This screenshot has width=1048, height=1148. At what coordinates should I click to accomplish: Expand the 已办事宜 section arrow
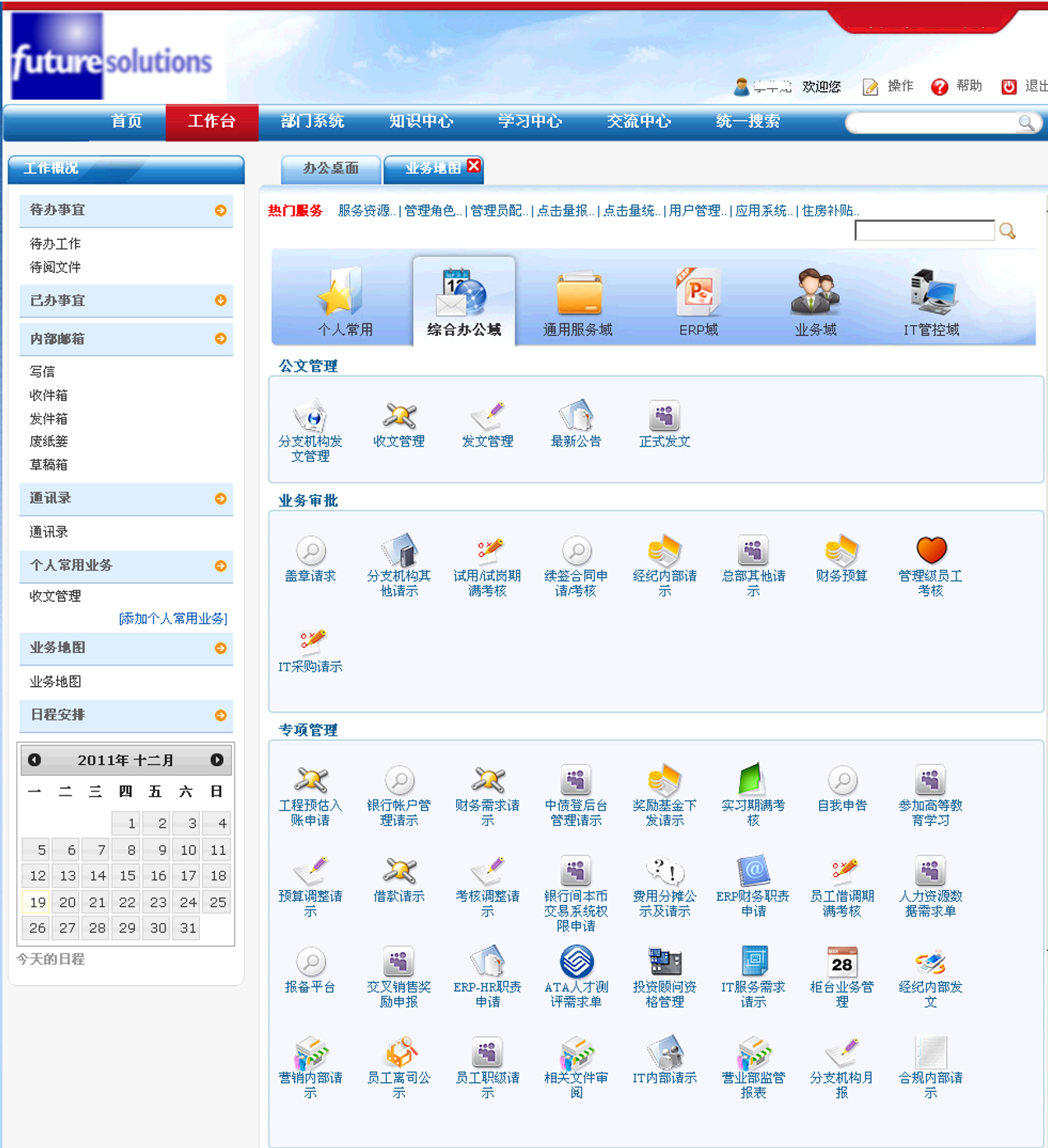(x=221, y=301)
